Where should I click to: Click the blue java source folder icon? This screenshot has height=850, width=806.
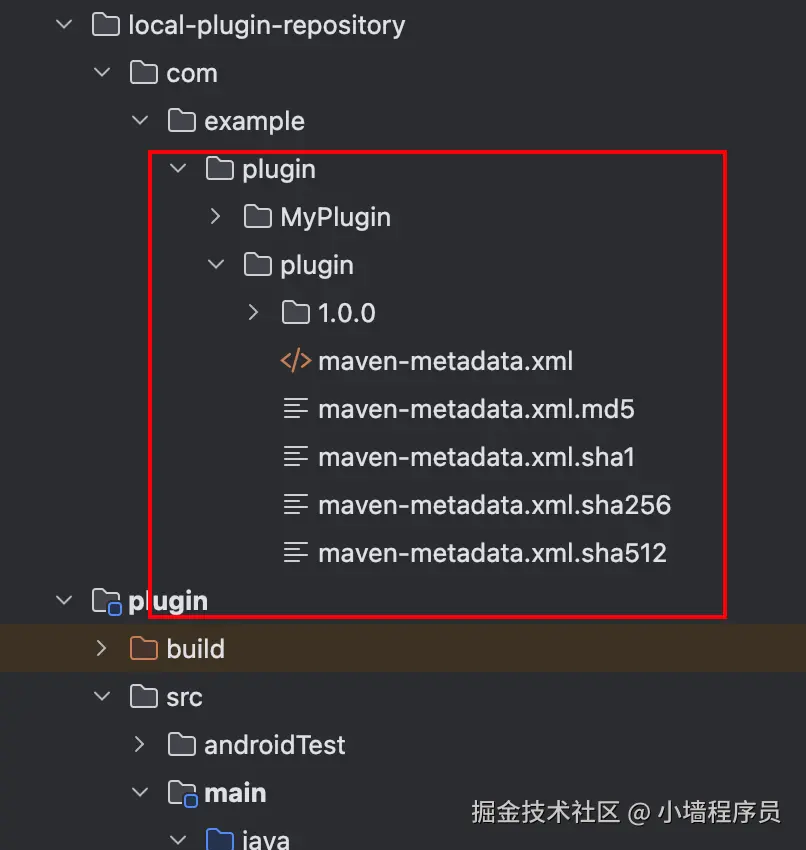click(x=220, y=839)
